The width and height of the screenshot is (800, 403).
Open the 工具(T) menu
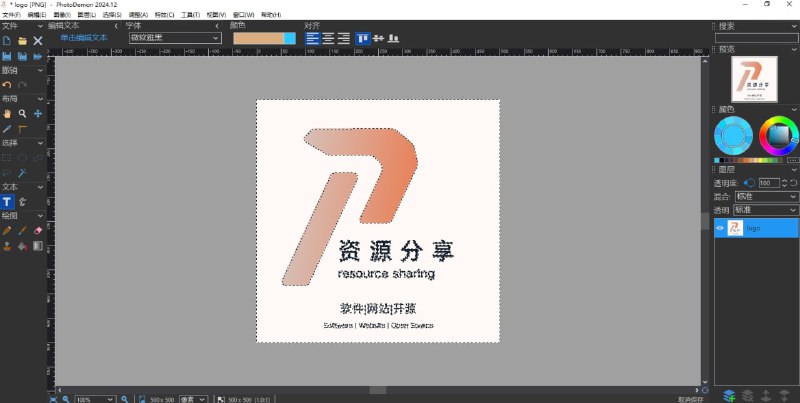click(190, 15)
